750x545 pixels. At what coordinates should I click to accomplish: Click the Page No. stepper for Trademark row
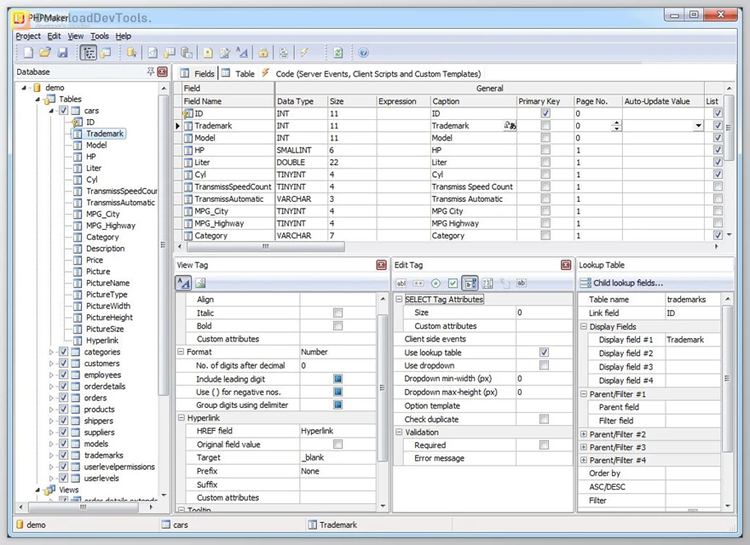(x=617, y=126)
